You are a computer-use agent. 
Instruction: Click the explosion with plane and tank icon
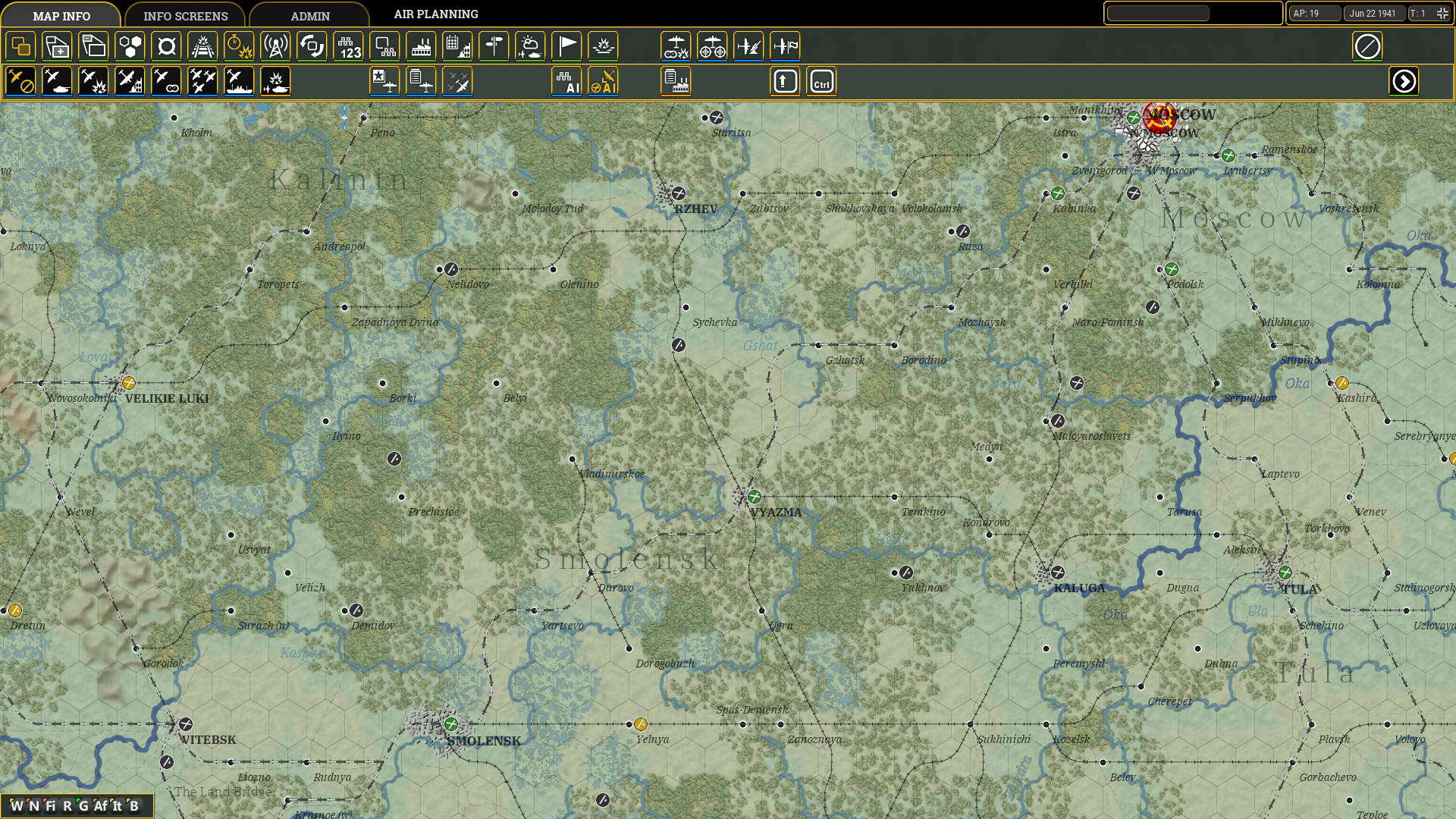pyautogui.click(x=275, y=81)
